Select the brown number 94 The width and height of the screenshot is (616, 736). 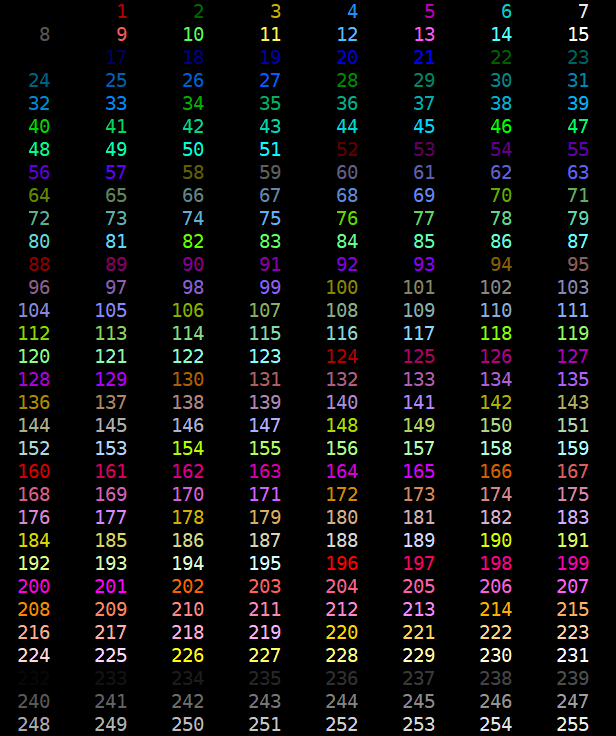tap(501, 264)
